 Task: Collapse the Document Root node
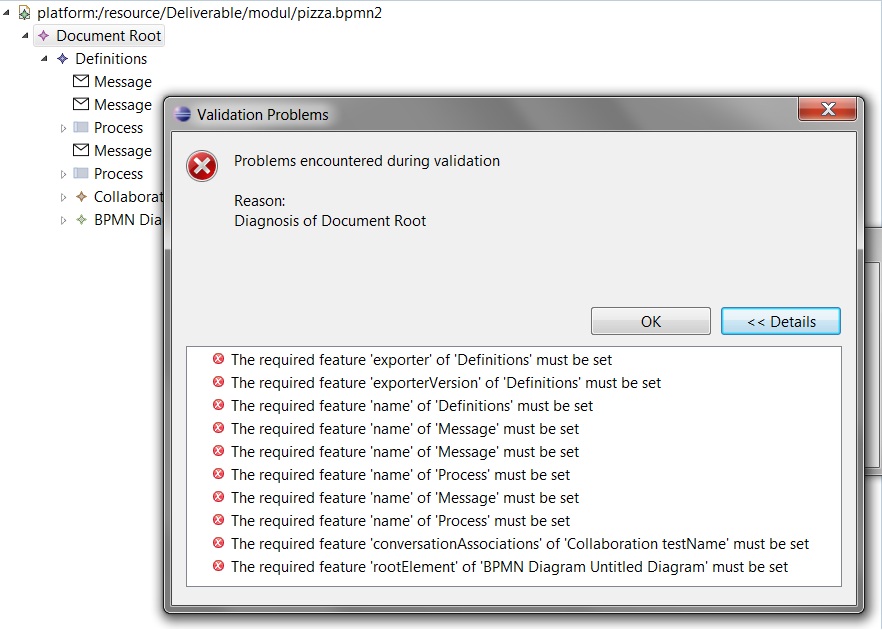[25, 35]
